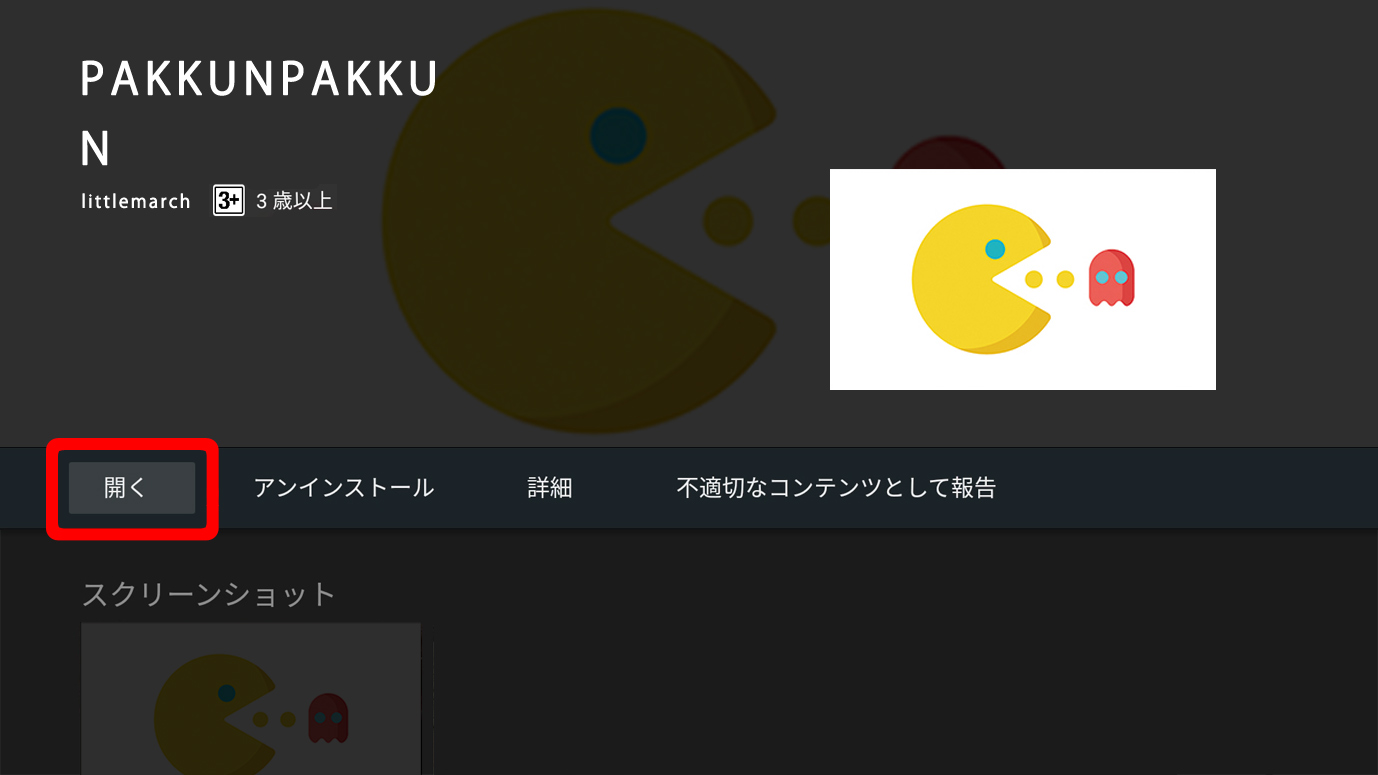
Task: Open the screenshot thumbnail below スクリーンショット
Action: coord(251,699)
